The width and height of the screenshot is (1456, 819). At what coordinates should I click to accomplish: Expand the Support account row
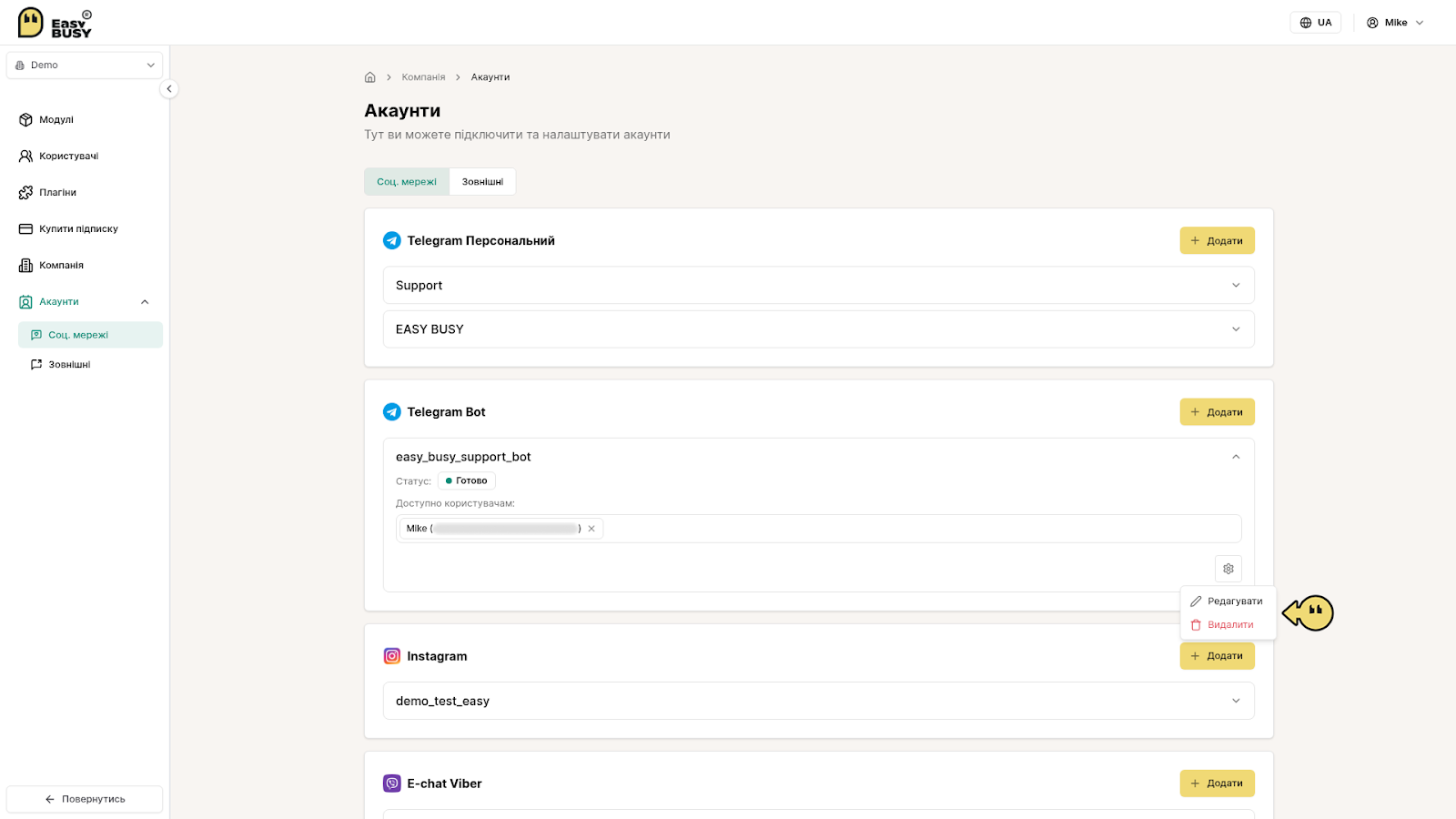pyautogui.click(x=818, y=285)
